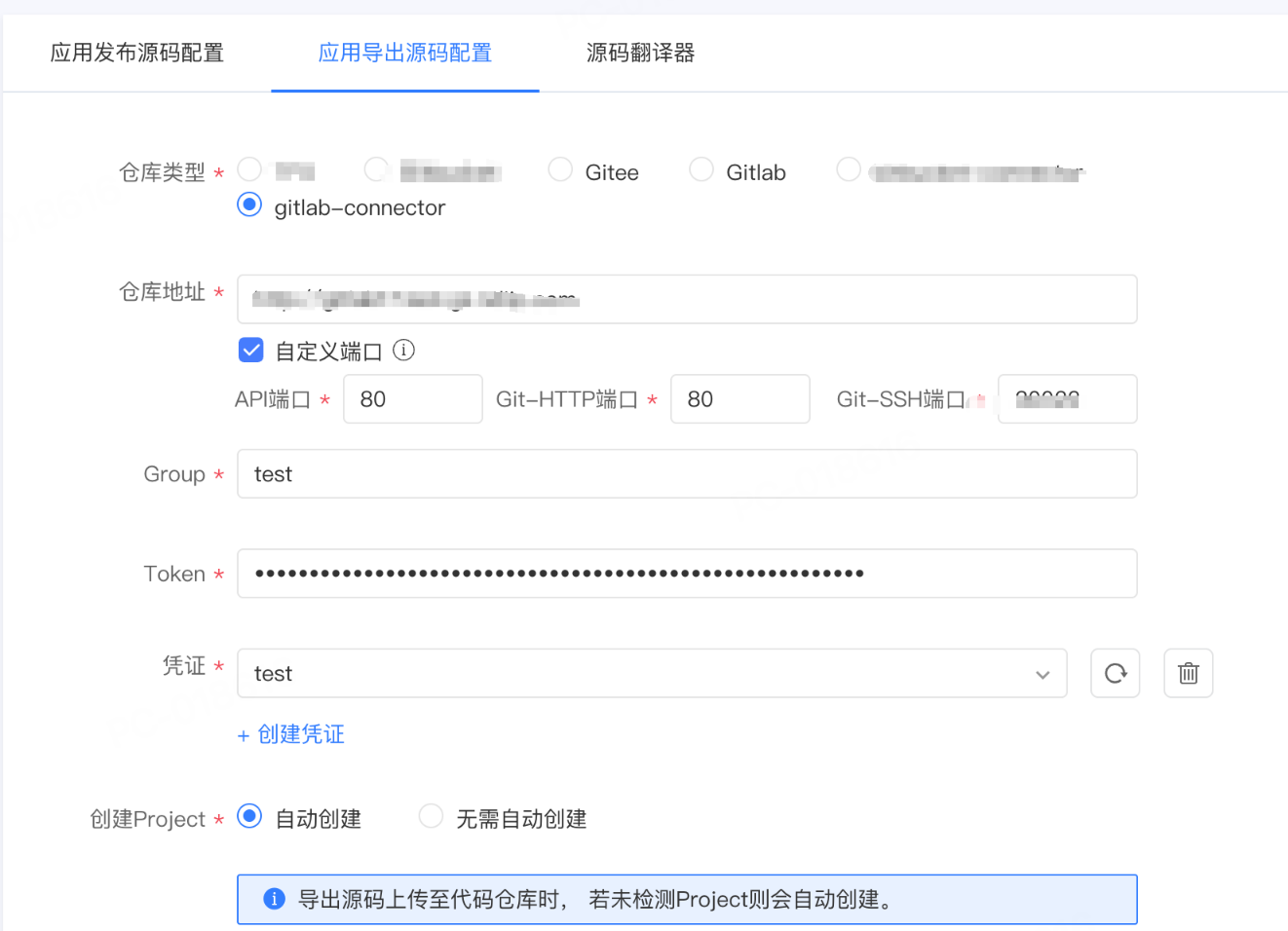Focus the API端口 input field
The width and height of the screenshot is (1288, 931).
412,399
